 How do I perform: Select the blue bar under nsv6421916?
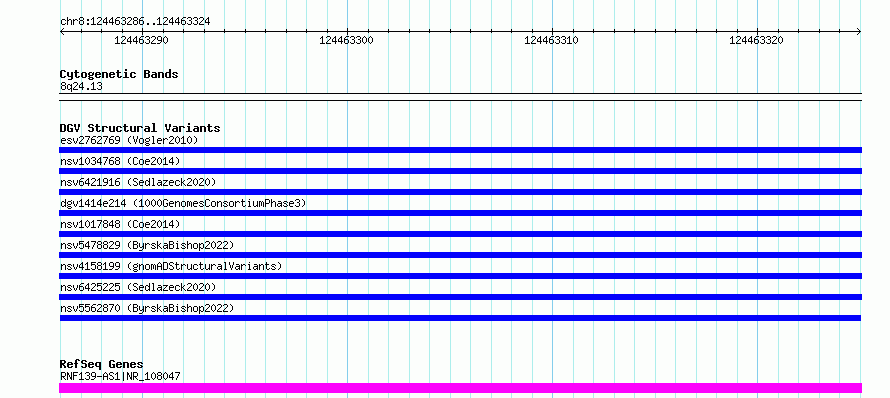[x=460, y=192]
